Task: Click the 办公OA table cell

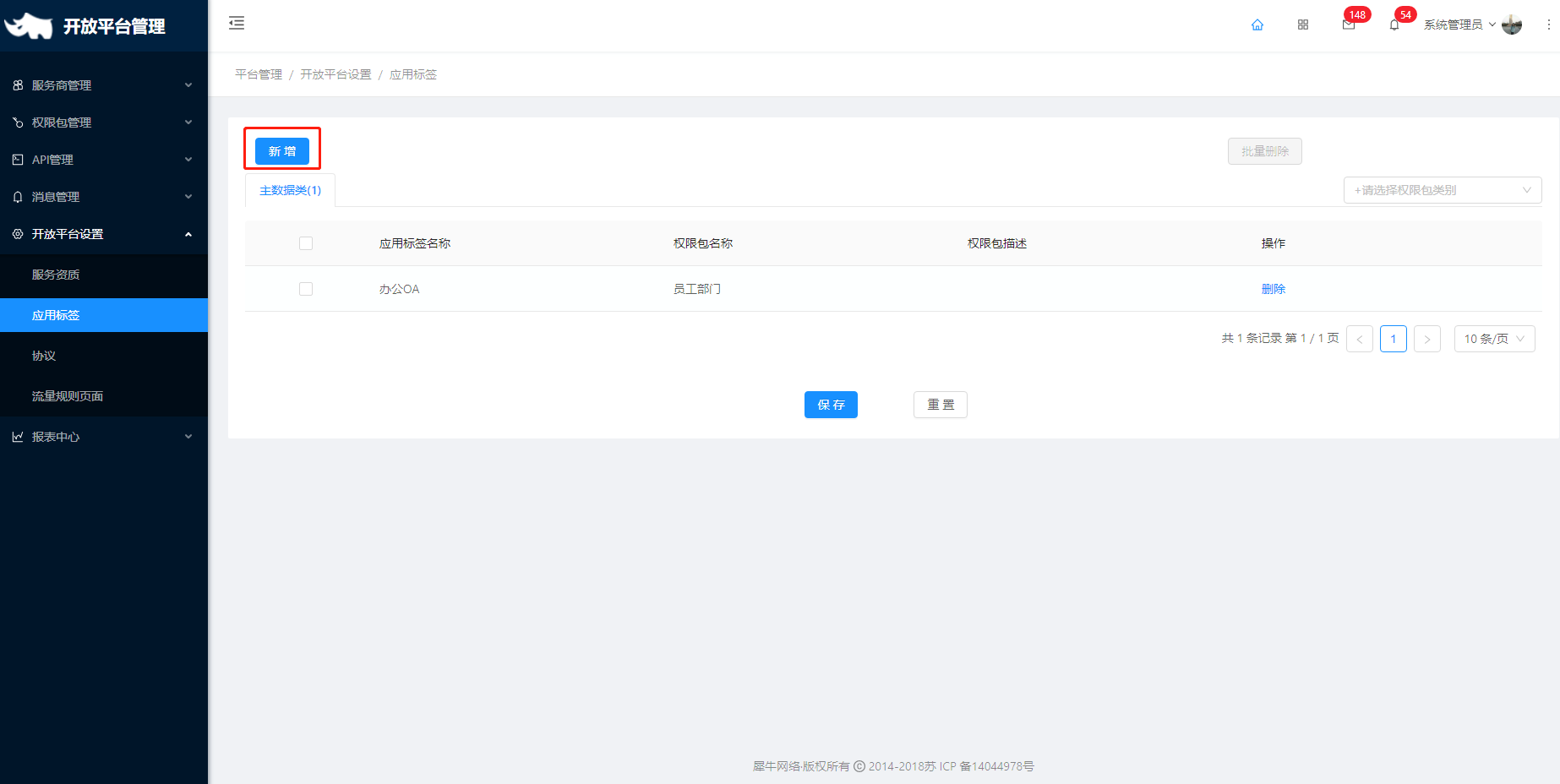Action: [x=399, y=289]
